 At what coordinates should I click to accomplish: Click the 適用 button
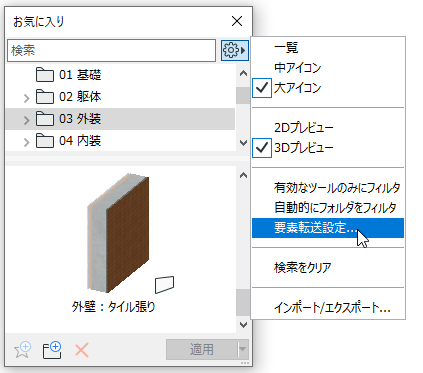(x=202, y=349)
